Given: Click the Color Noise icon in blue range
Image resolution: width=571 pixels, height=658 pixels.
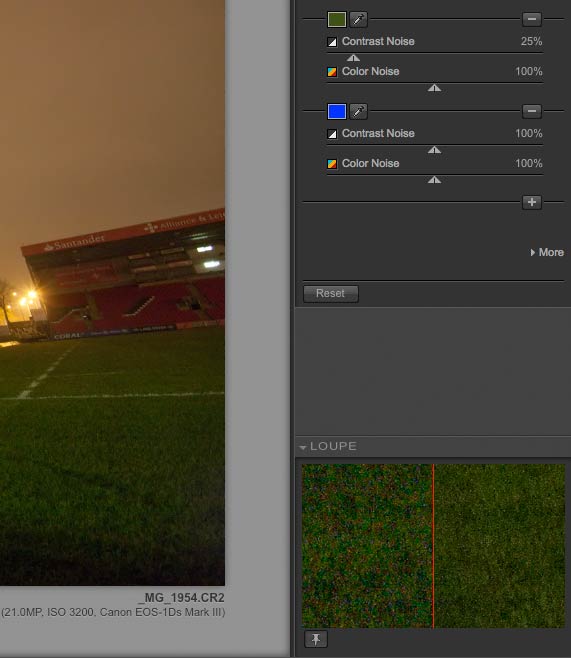Looking at the screenshot, I should [332, 164].
